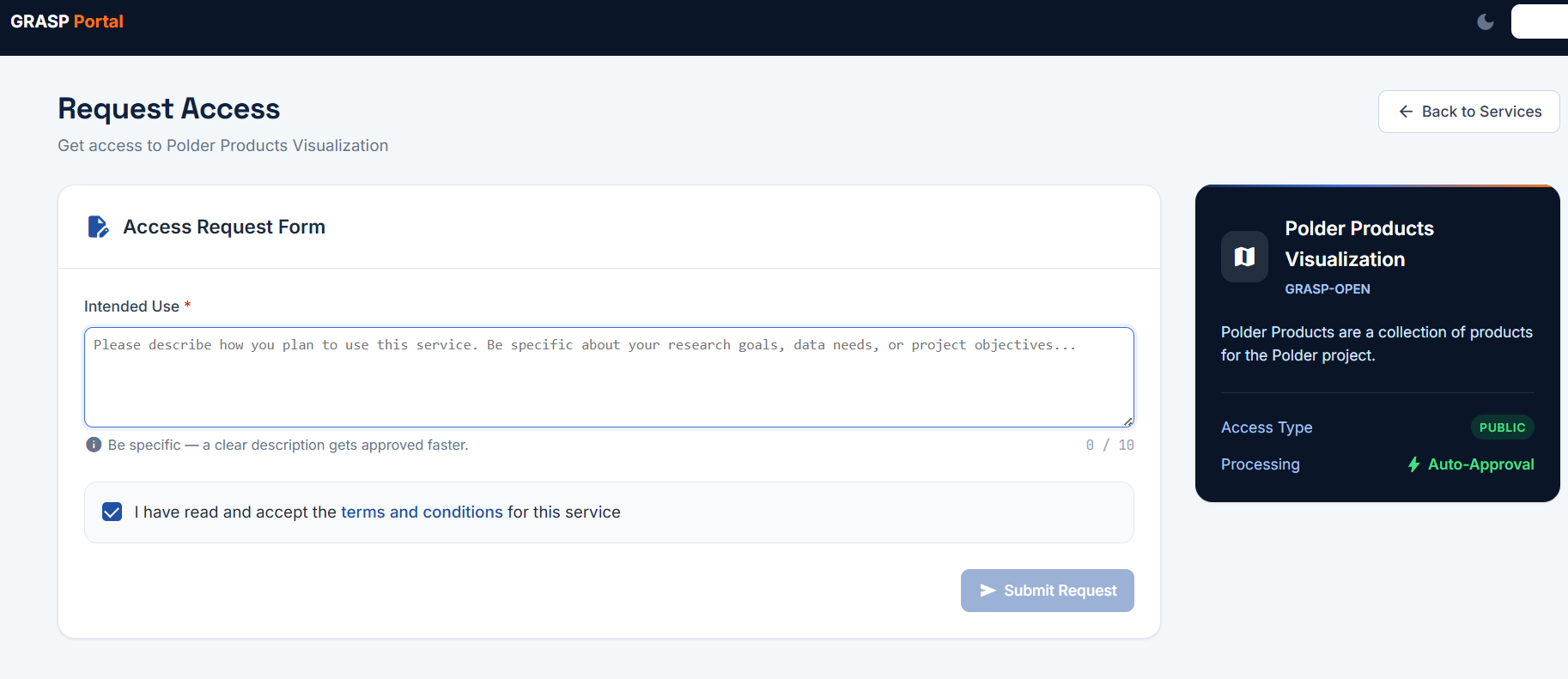Go Back to Services
1568x679 pixels.
point(1468,112)
